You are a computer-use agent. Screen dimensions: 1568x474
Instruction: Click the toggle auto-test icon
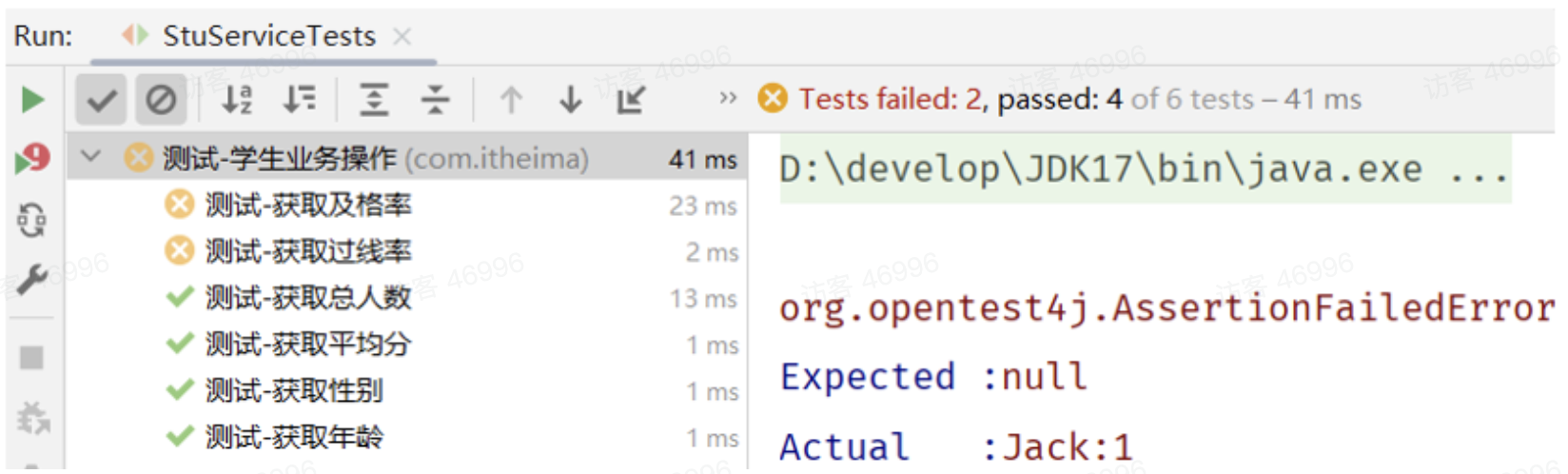(x=32, y=221)
